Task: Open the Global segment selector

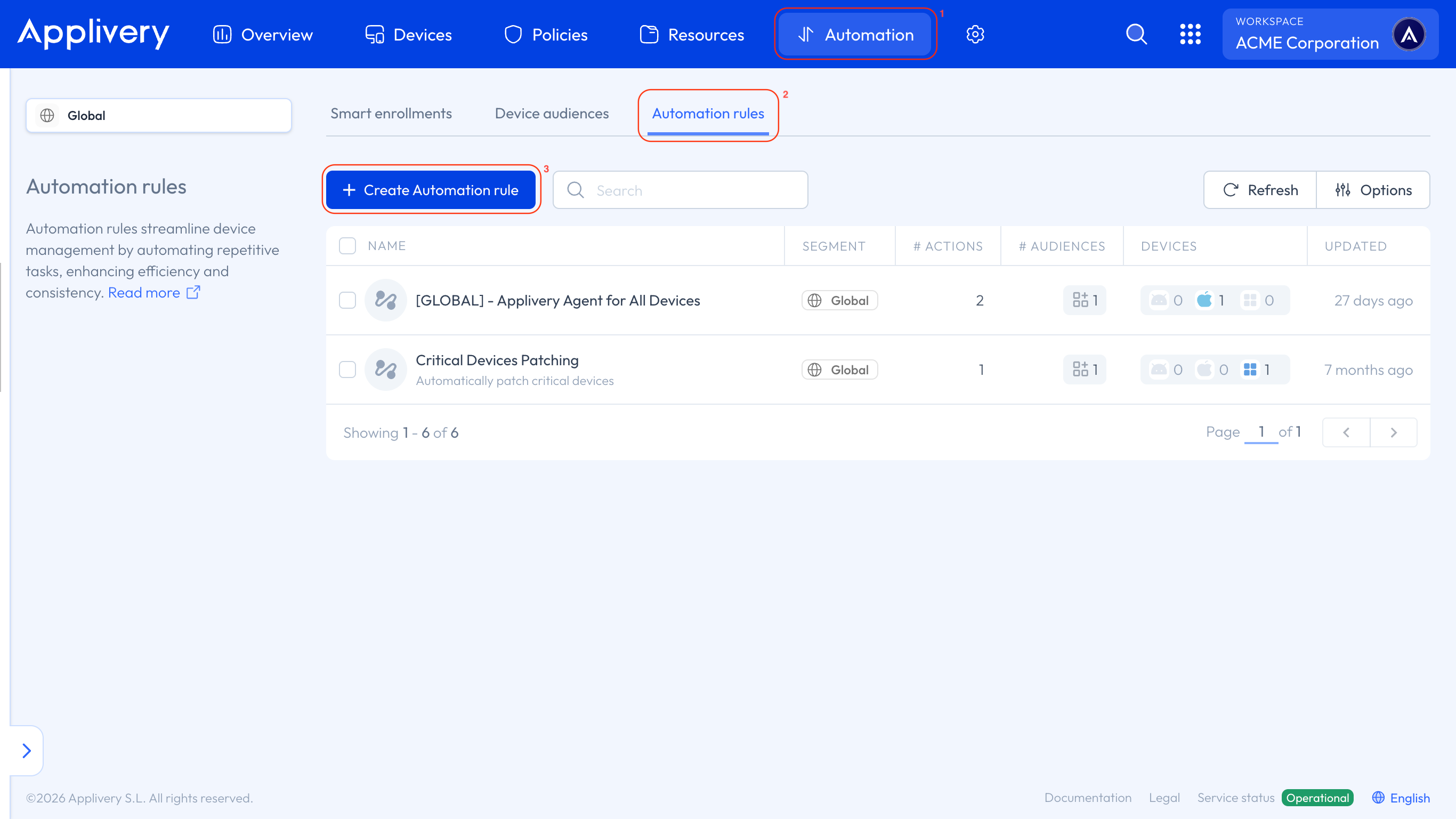Action: click(x=158, y=115)
